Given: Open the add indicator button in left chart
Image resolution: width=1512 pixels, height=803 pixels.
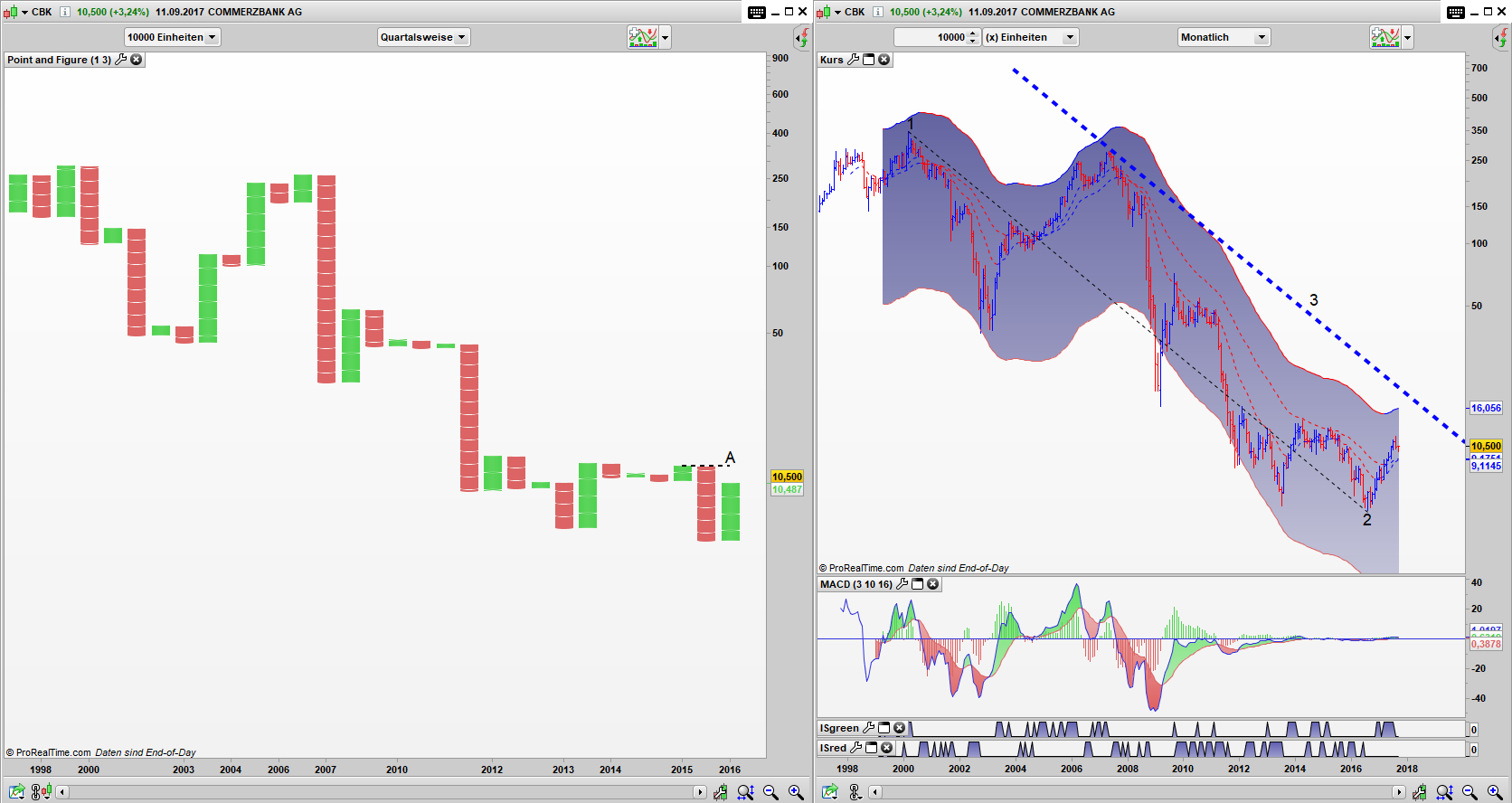Looking at the screenshot, I should click(642, 37).
